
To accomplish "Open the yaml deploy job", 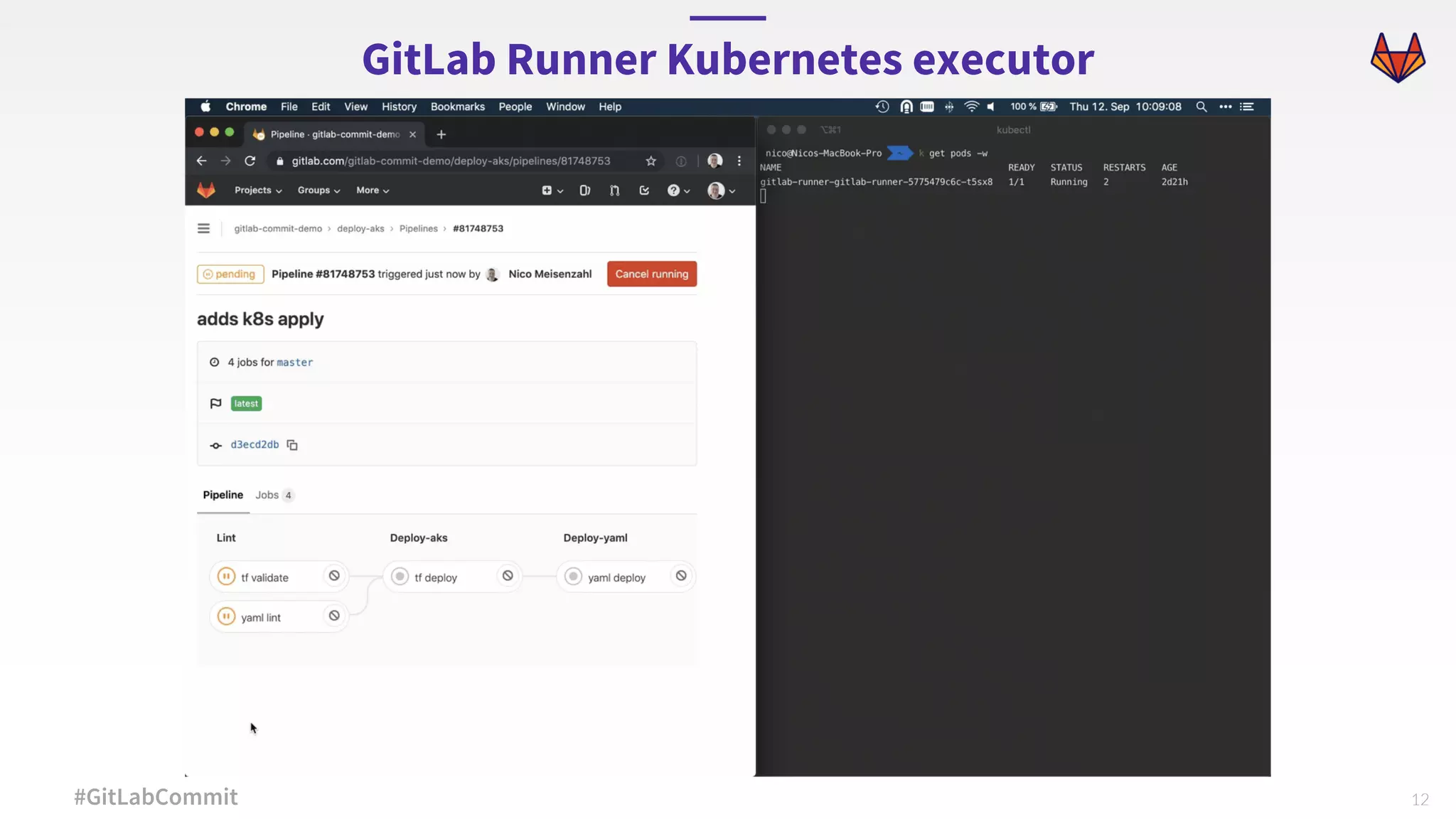I will pyautogui.click(x=616, y=578).
